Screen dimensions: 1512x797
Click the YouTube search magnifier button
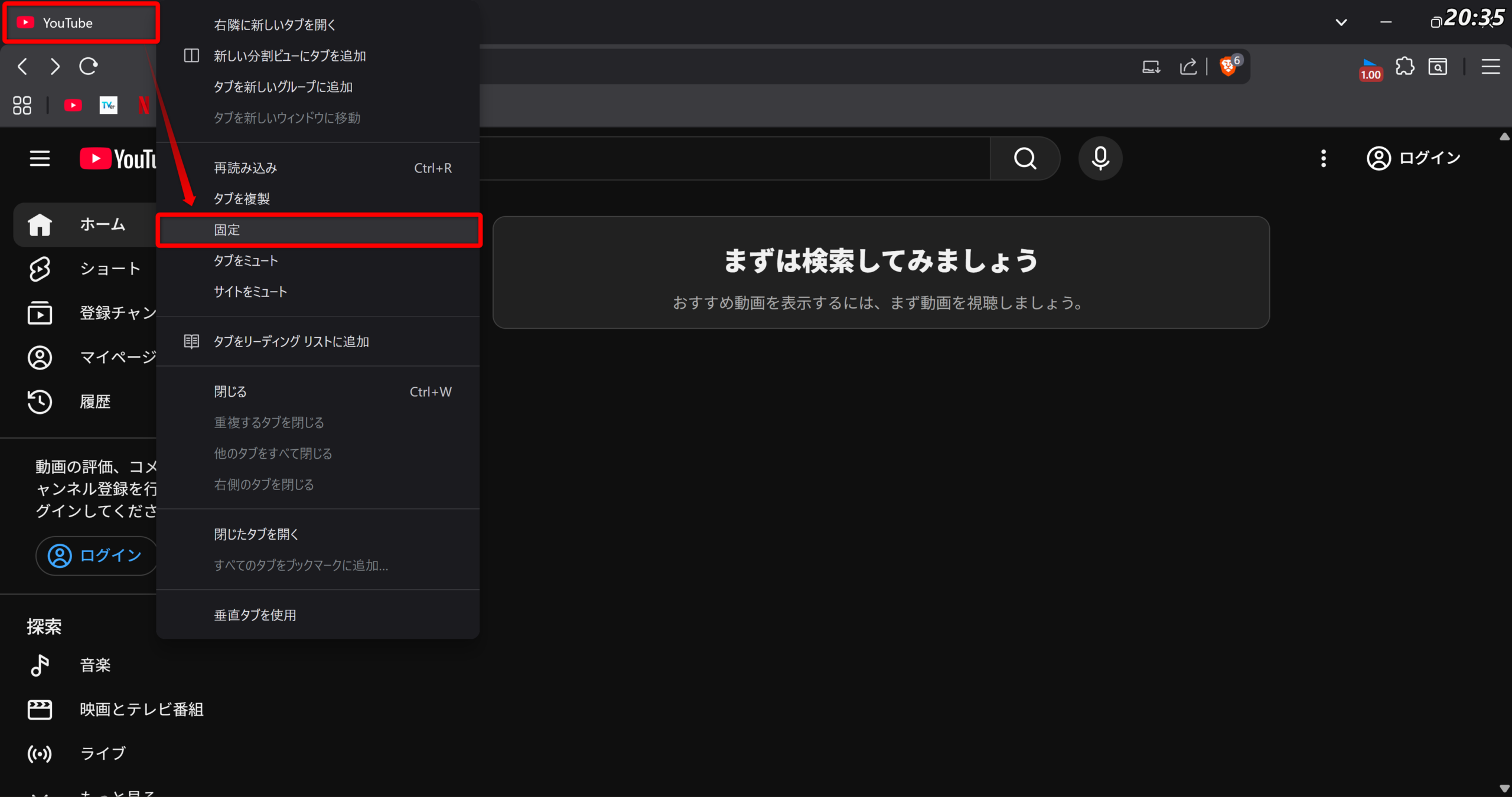point(1025,158)
